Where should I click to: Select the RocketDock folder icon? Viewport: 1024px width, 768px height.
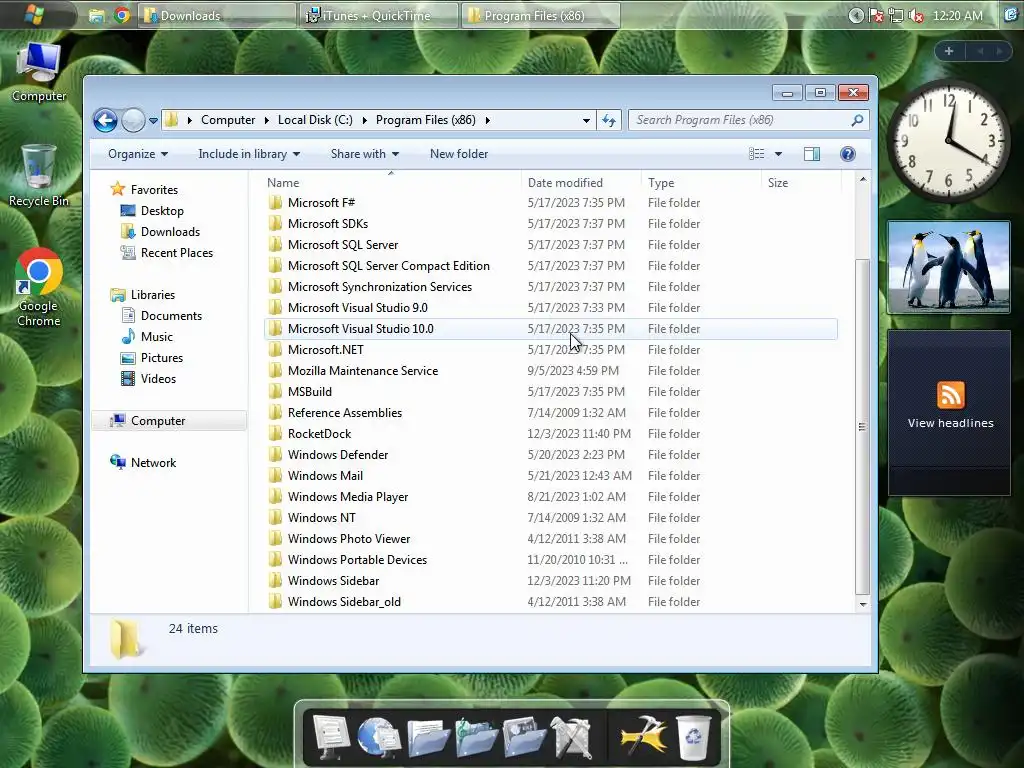(x=276, y=434)
